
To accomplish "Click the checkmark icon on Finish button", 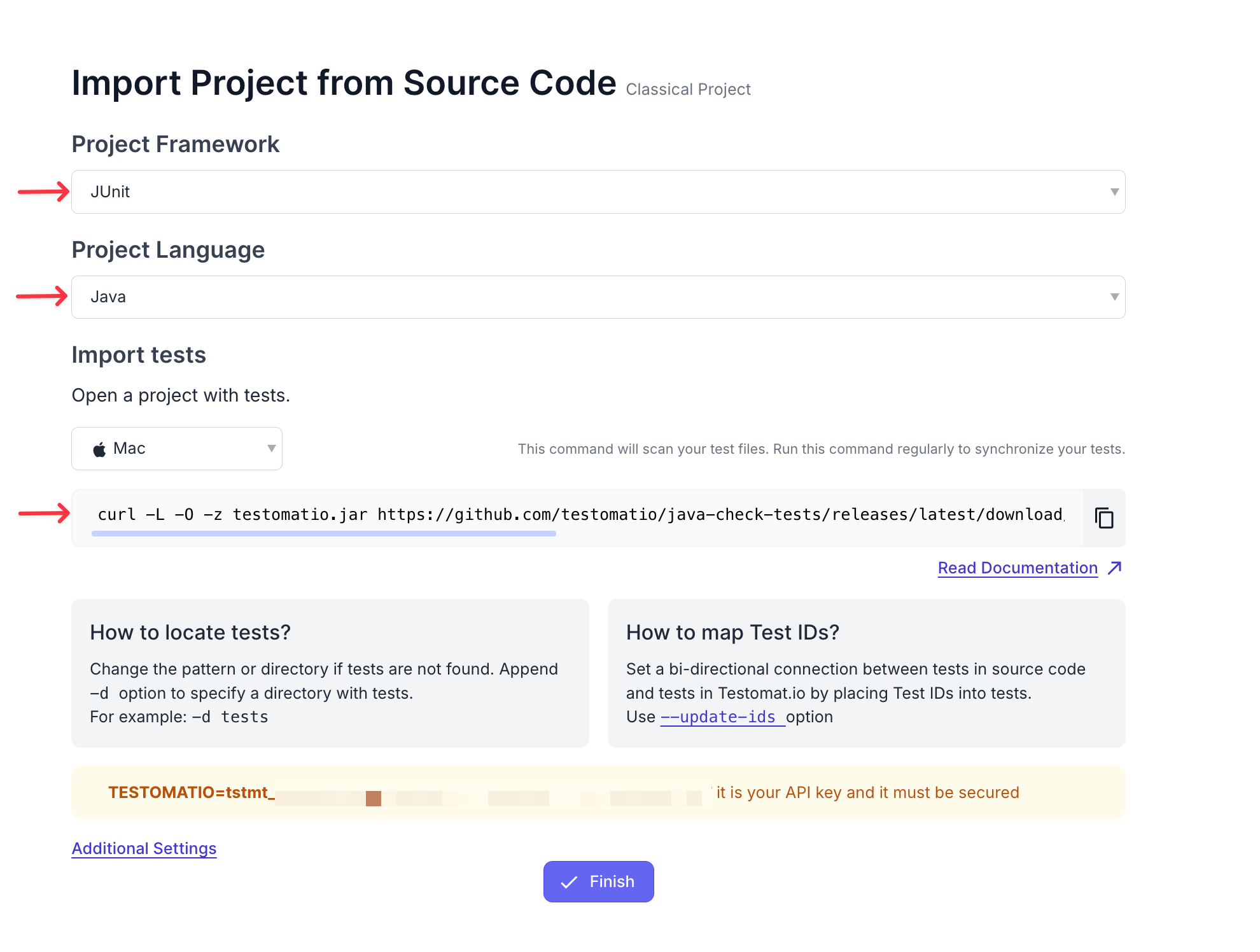I will (569, 882).
